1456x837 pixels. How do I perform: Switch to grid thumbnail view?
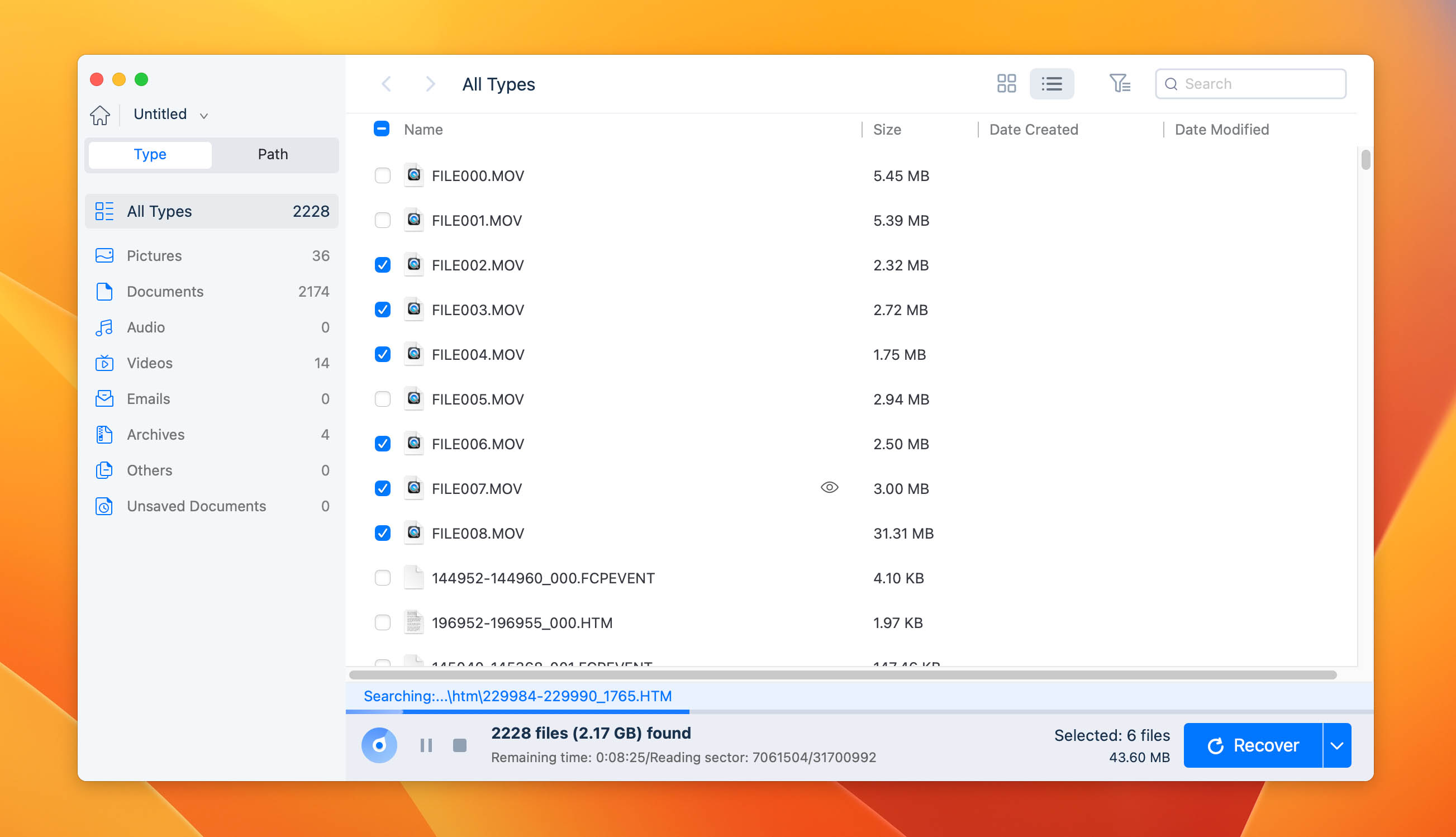coord(1006,84)
